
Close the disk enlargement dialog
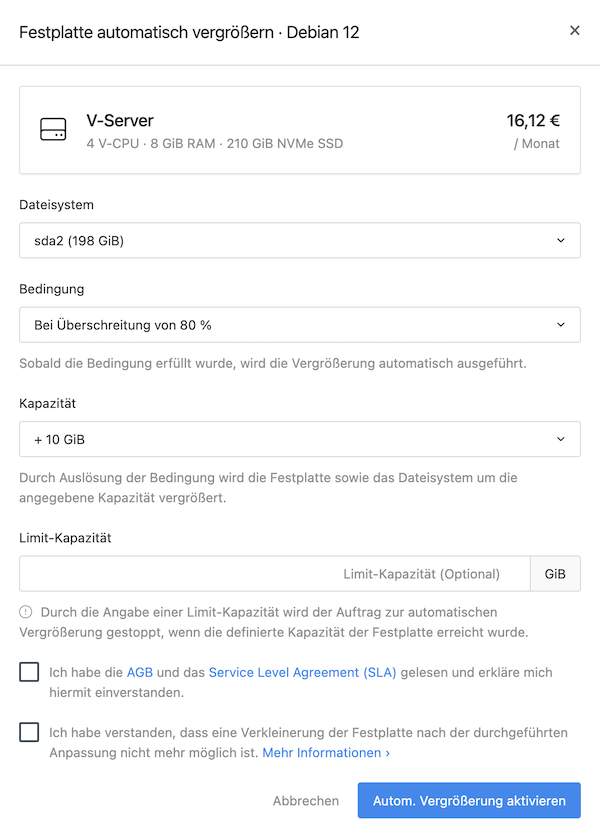[x=574, y=30]
